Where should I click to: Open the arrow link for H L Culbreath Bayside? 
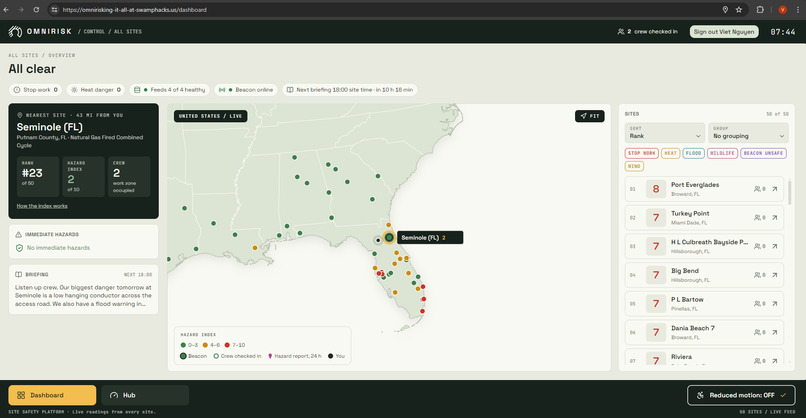pos(775,246)
